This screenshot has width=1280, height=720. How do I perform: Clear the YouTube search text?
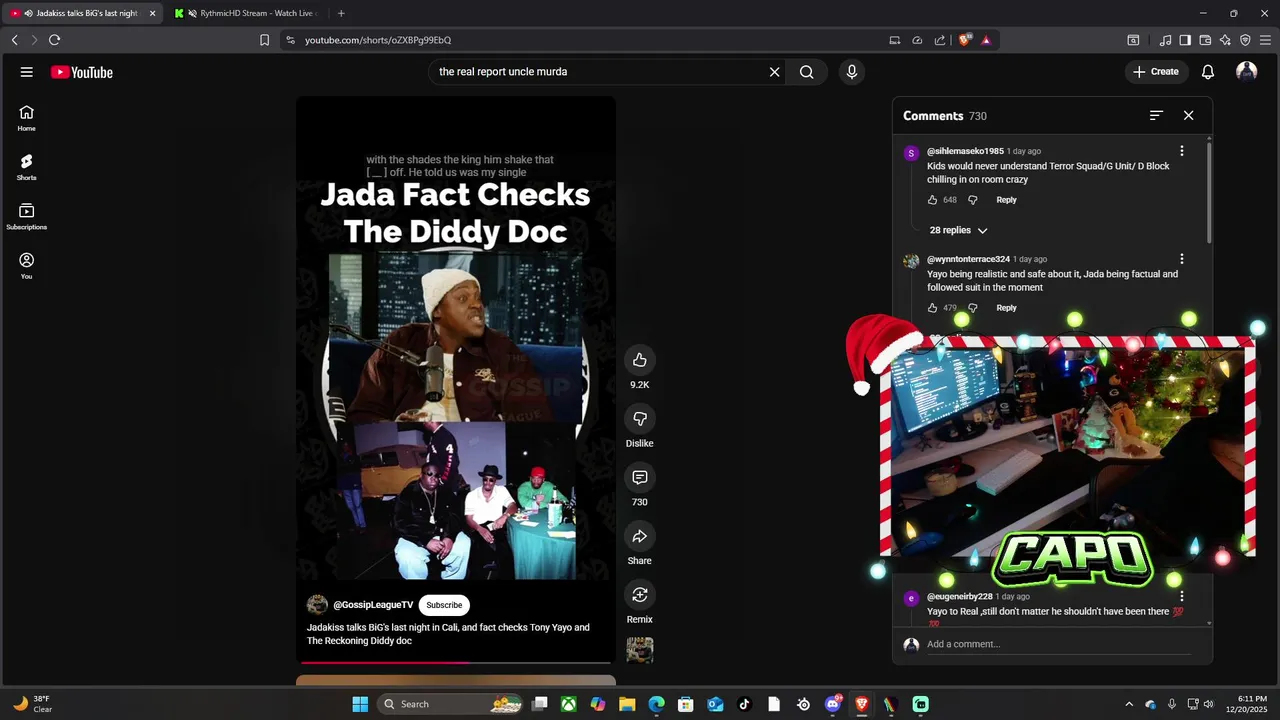point(774,72)
